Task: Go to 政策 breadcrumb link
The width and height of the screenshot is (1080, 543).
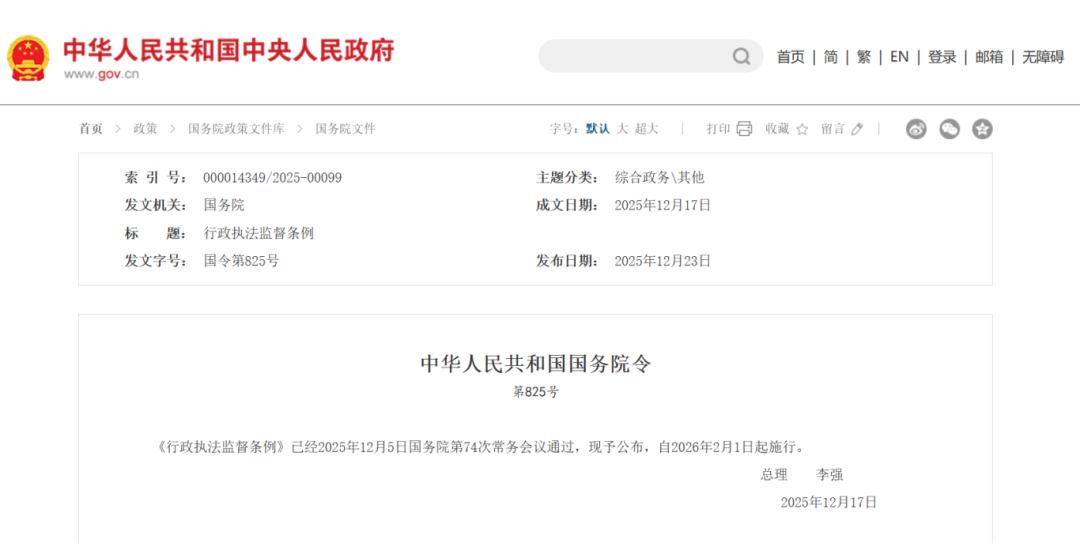Action: (x=145, y=129)
